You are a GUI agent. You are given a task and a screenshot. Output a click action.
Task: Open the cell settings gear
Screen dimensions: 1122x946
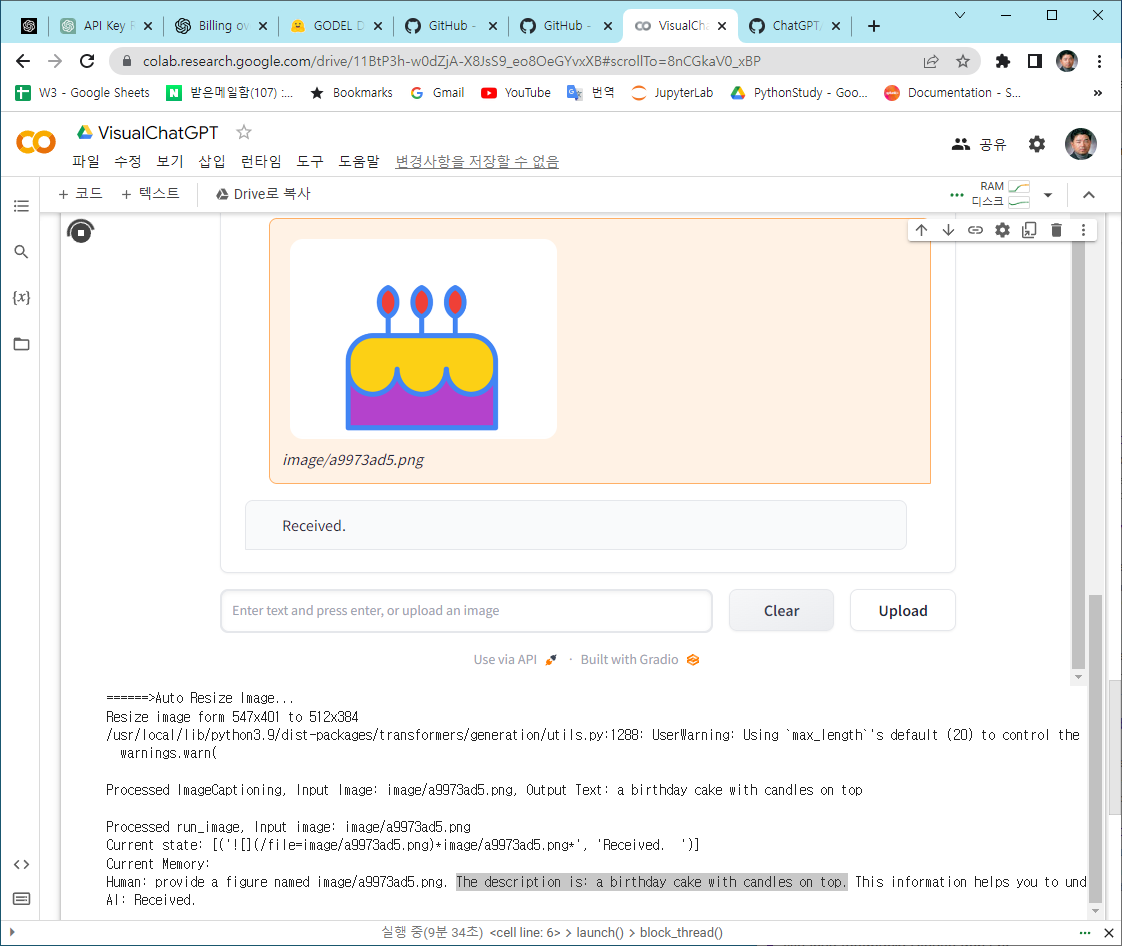coord(1002,229)
